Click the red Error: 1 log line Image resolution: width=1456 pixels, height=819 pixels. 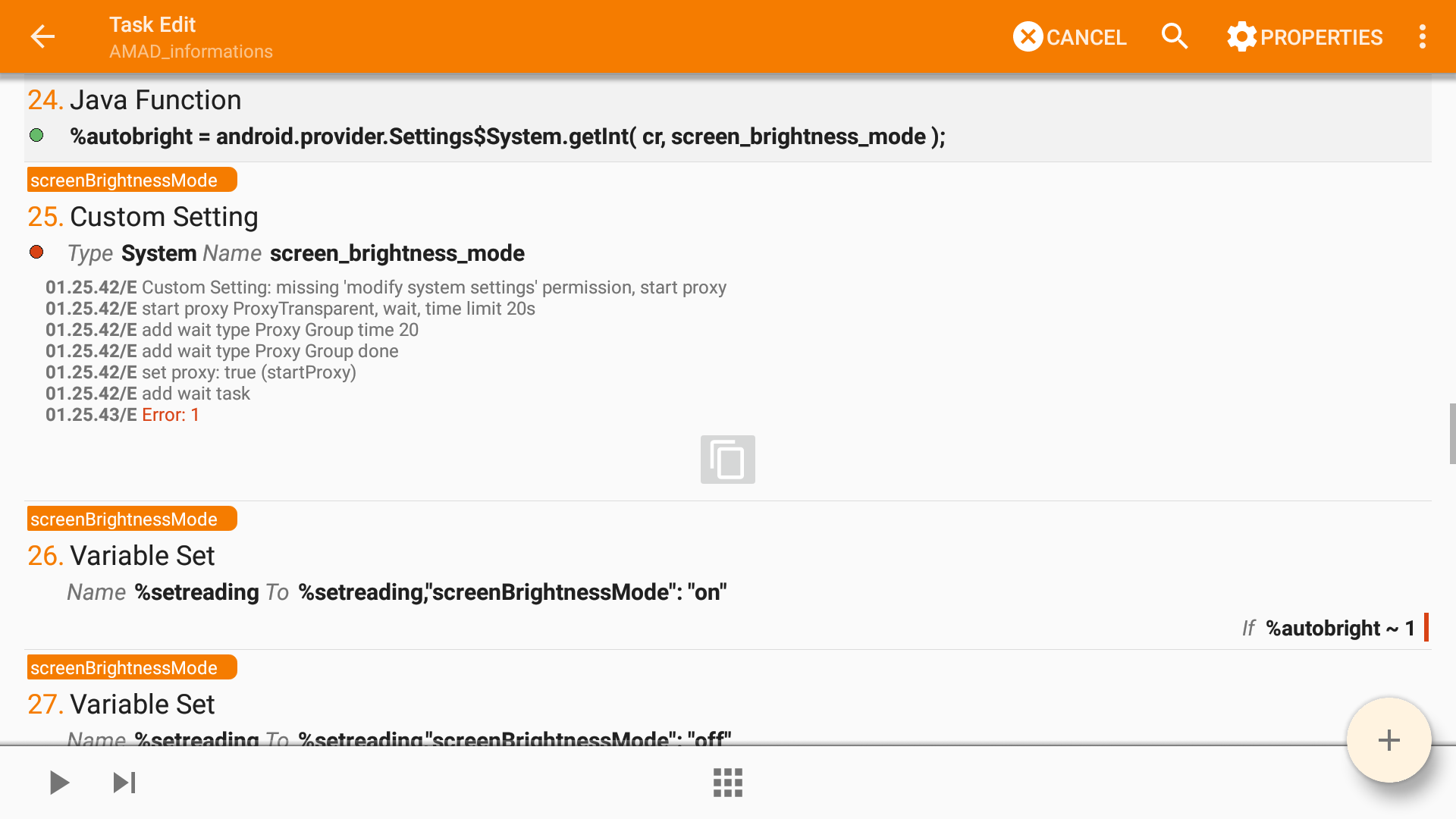tap(170, 415)
